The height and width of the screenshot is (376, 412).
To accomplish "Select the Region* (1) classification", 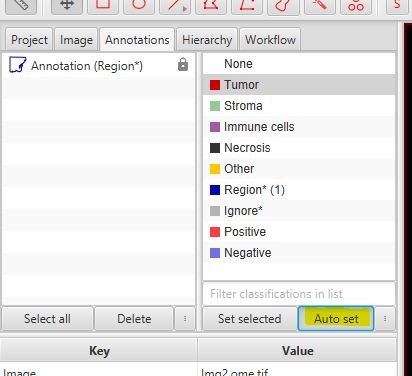I will pyautogui.click(x=299, y=190).
